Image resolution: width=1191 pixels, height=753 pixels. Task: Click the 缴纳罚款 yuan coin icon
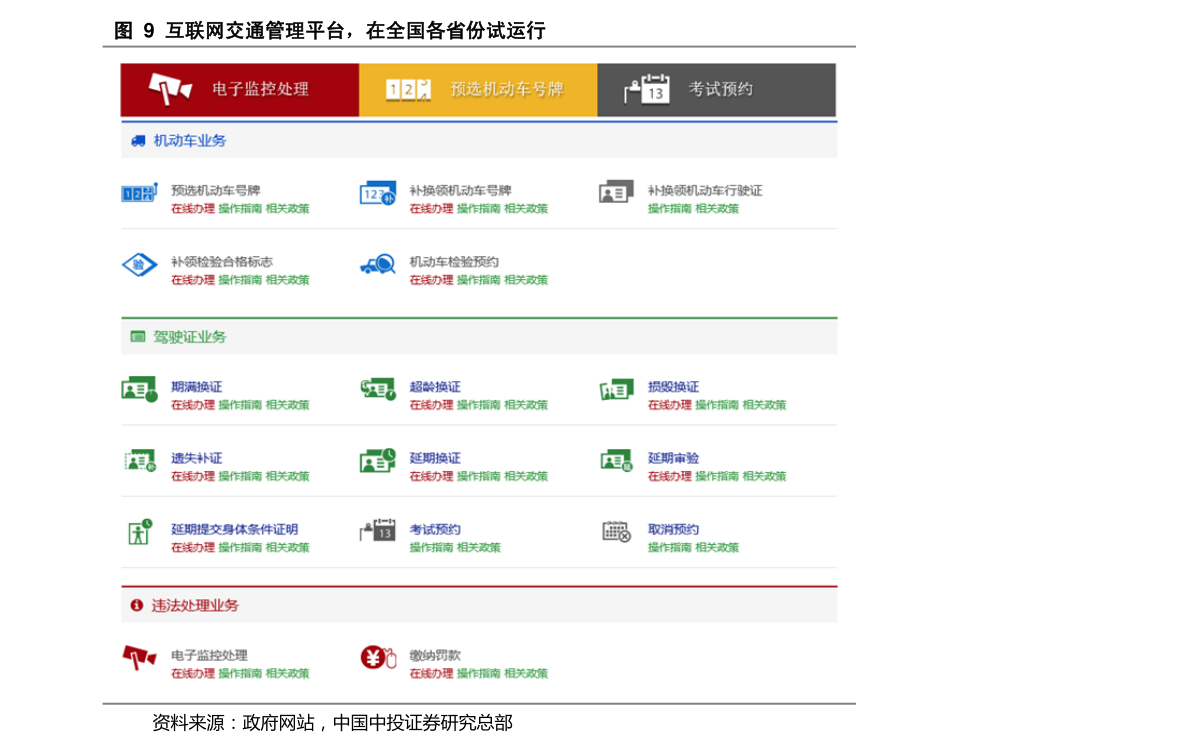[378, 657]
